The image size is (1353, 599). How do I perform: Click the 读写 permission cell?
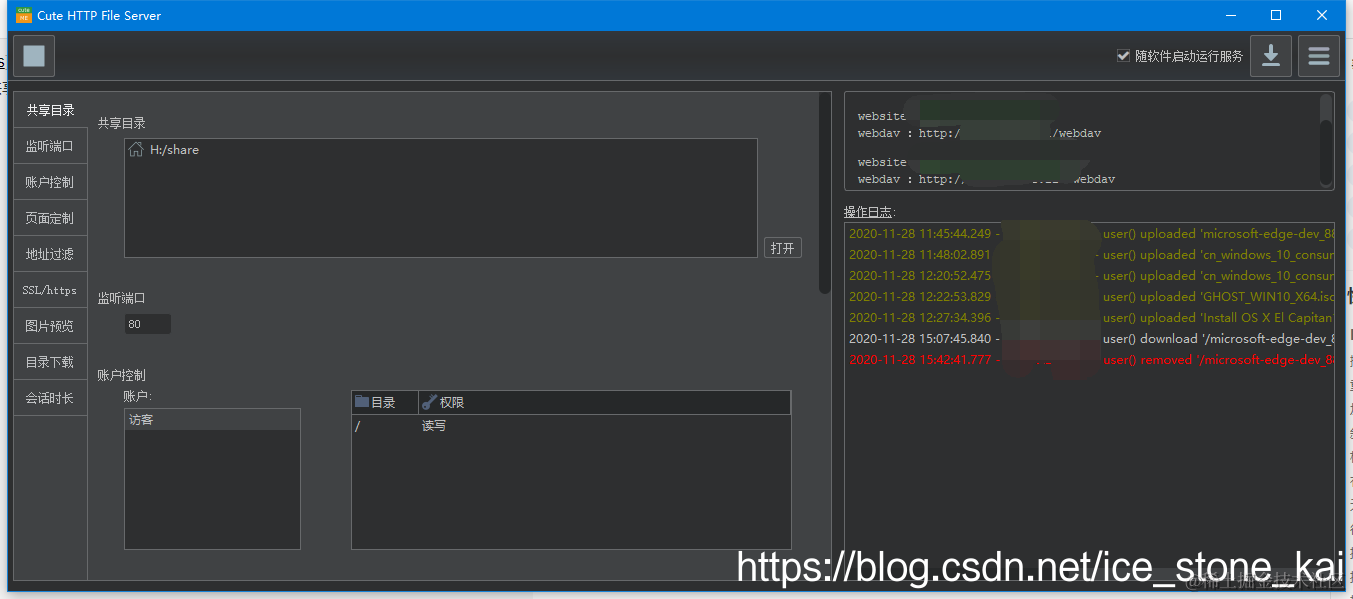click(604, 426)
